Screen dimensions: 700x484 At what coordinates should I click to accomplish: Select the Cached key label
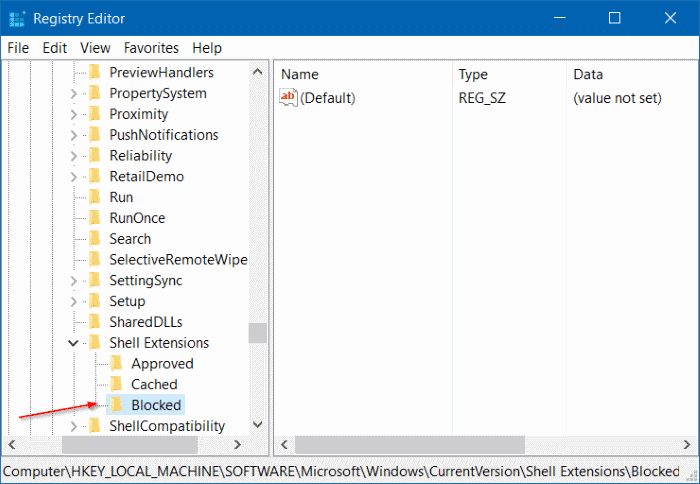coord(154,384)
